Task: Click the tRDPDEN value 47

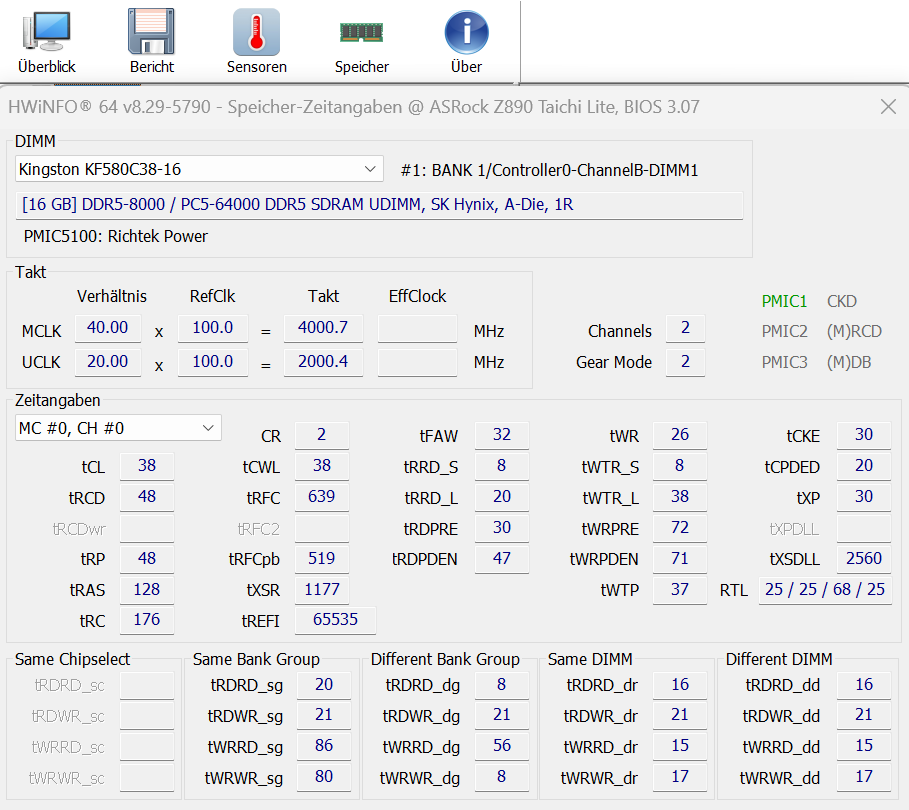Action: coord(501,559)
